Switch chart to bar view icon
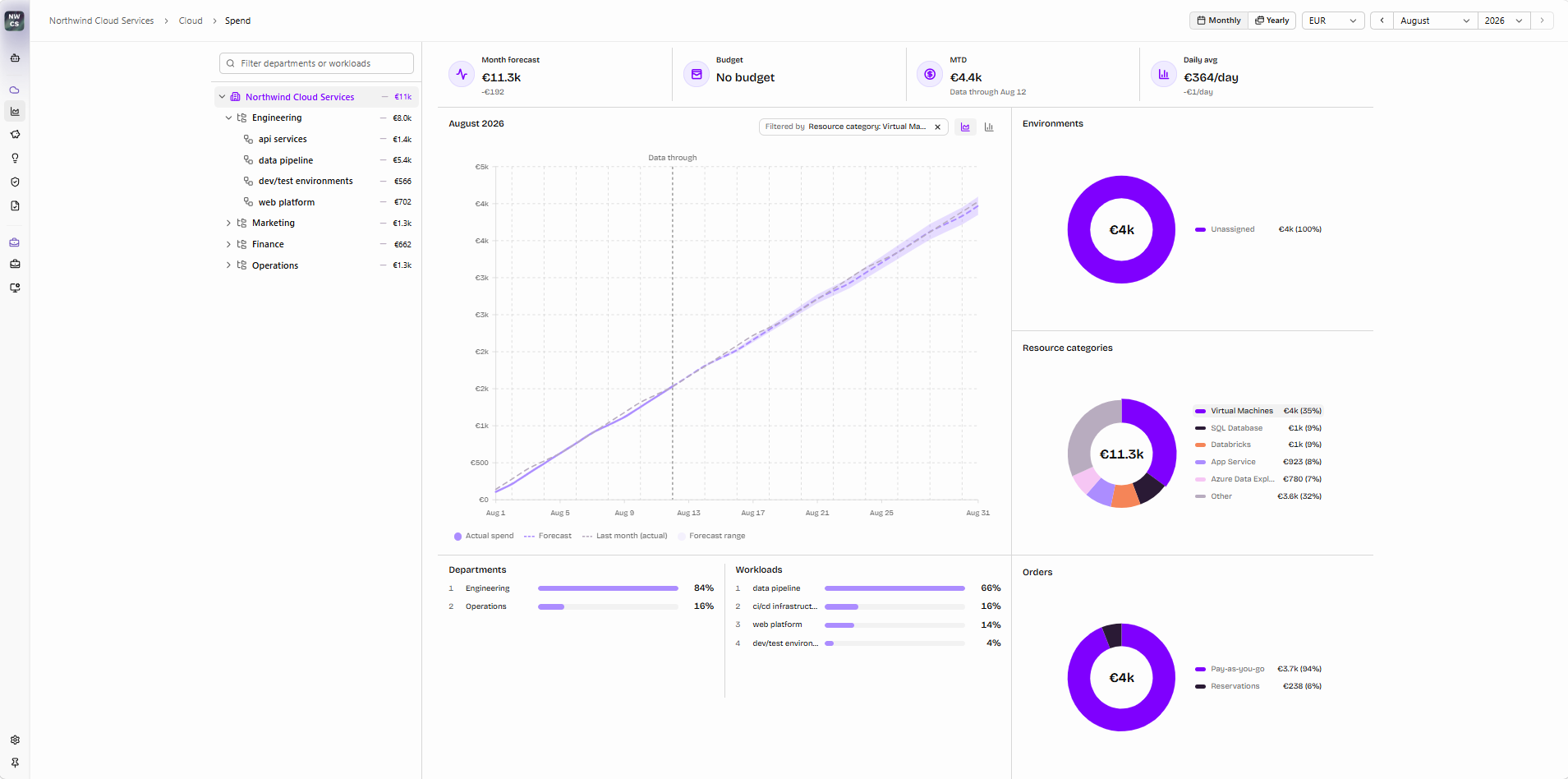1568x779 pixels. coord(989,127)
